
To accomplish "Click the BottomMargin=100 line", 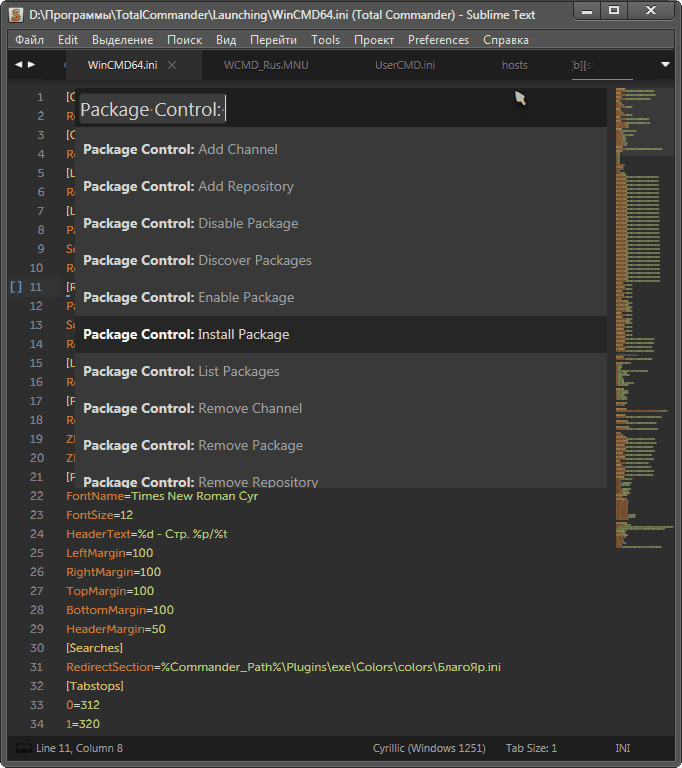I will coord(120,610).
